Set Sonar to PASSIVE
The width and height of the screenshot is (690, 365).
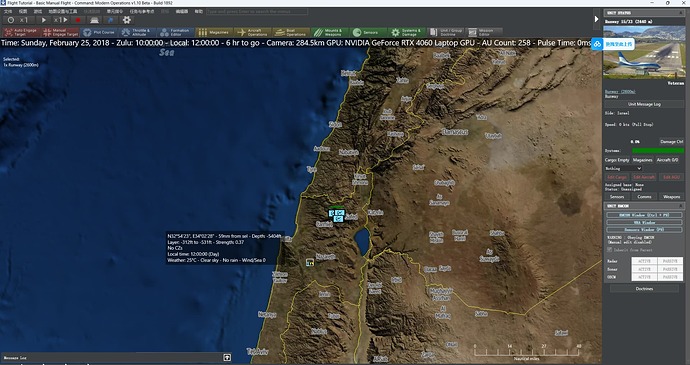pyautogui.click(x=670, y=269)
